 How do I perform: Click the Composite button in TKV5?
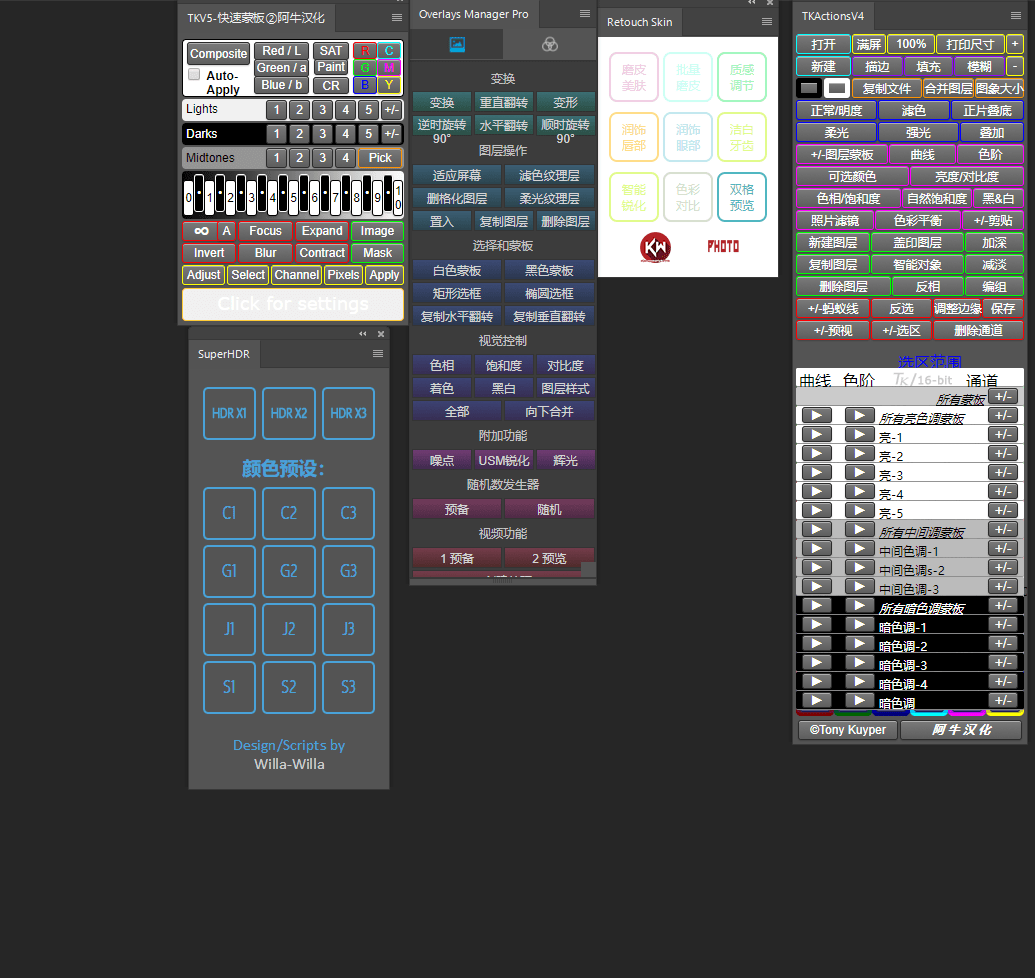click(x=218, y=54)
